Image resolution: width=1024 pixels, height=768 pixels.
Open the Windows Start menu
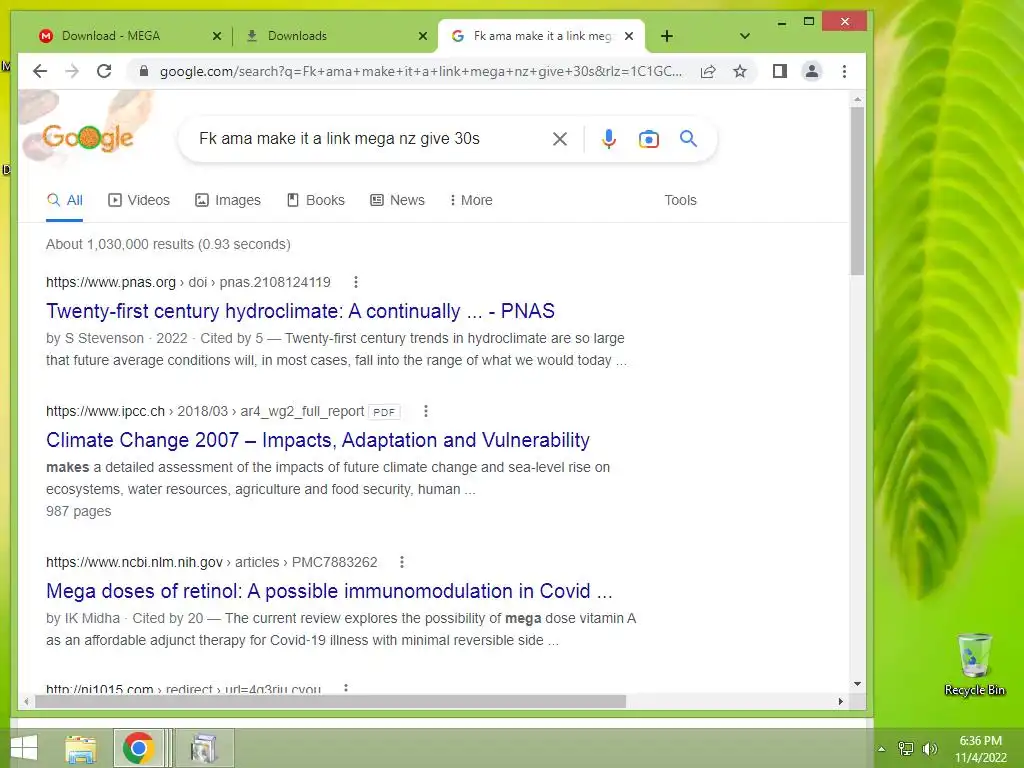pos(24,748)
